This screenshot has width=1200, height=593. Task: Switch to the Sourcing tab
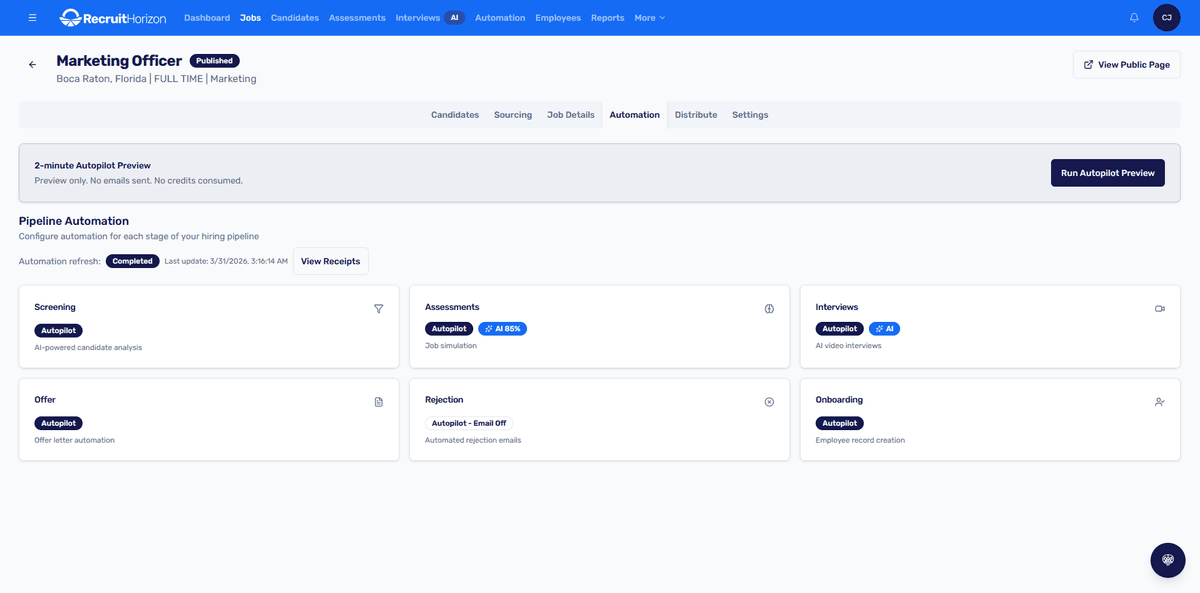click(x=512, y=114)
